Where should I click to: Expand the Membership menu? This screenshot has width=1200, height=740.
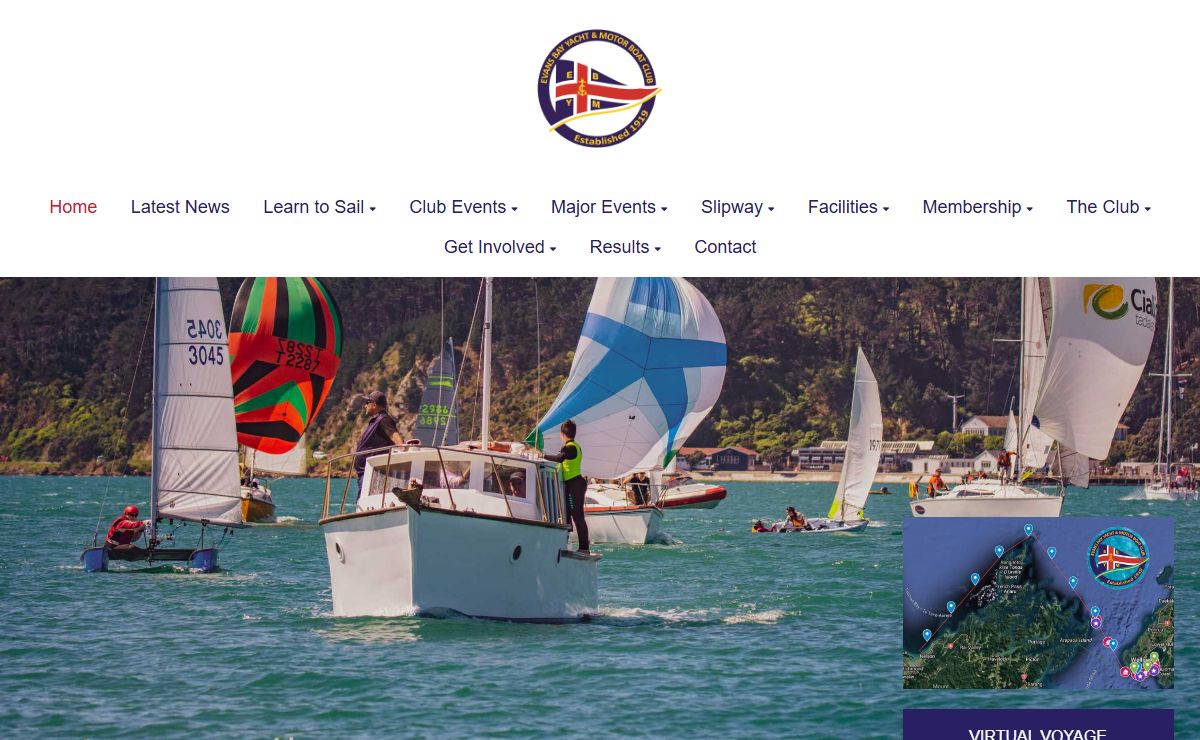pos(977,207)
